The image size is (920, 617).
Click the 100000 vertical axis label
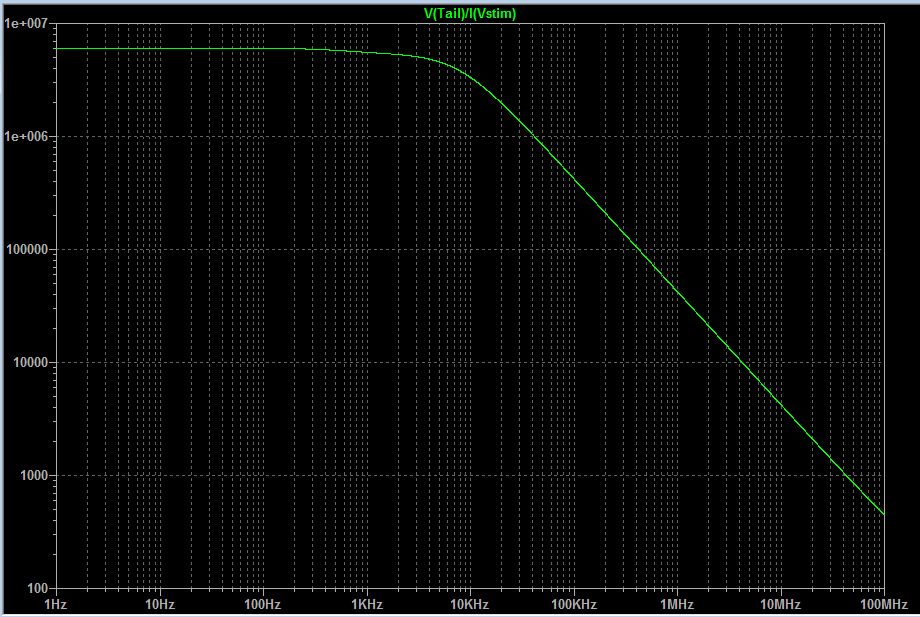pyautogui.click(x=26, y=249)
